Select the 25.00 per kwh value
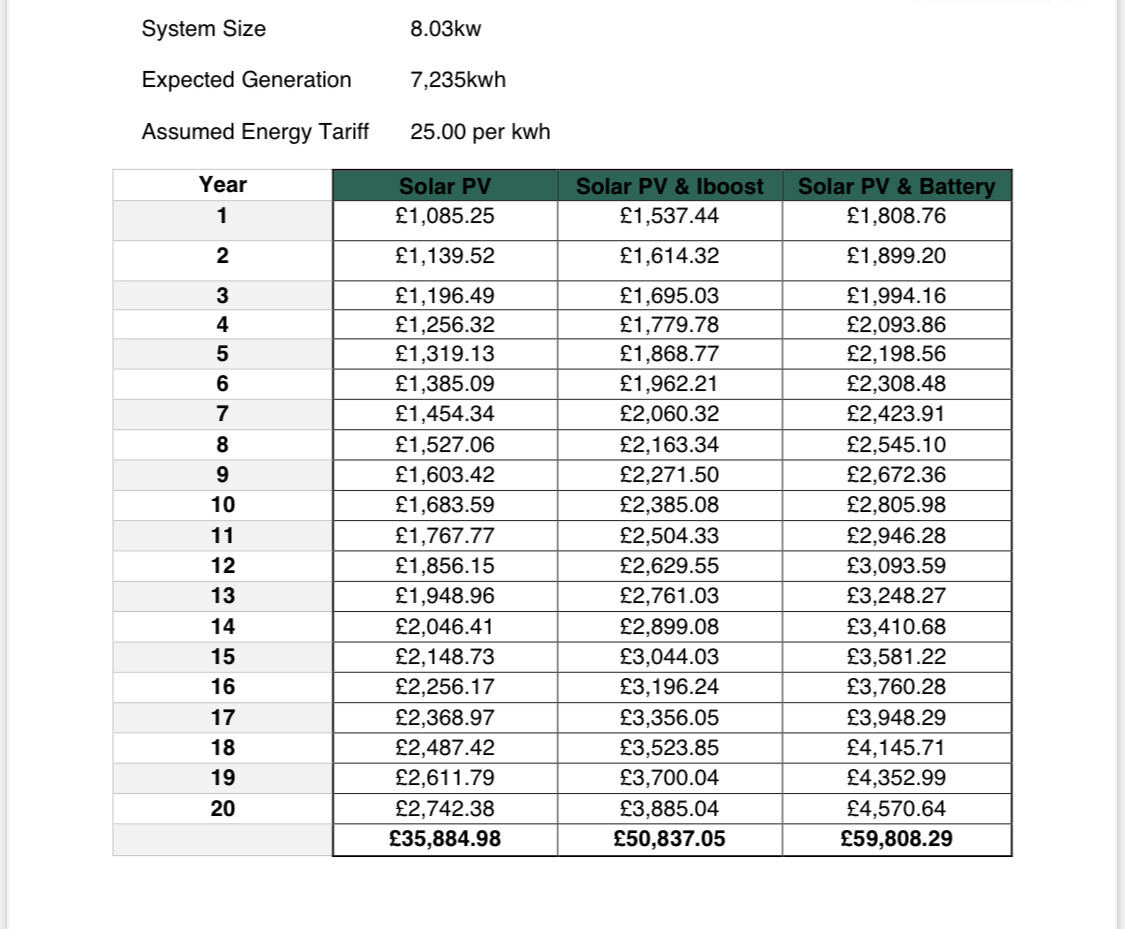The image size is (1125, 929). pyautogui.click(x=480, y=132)
